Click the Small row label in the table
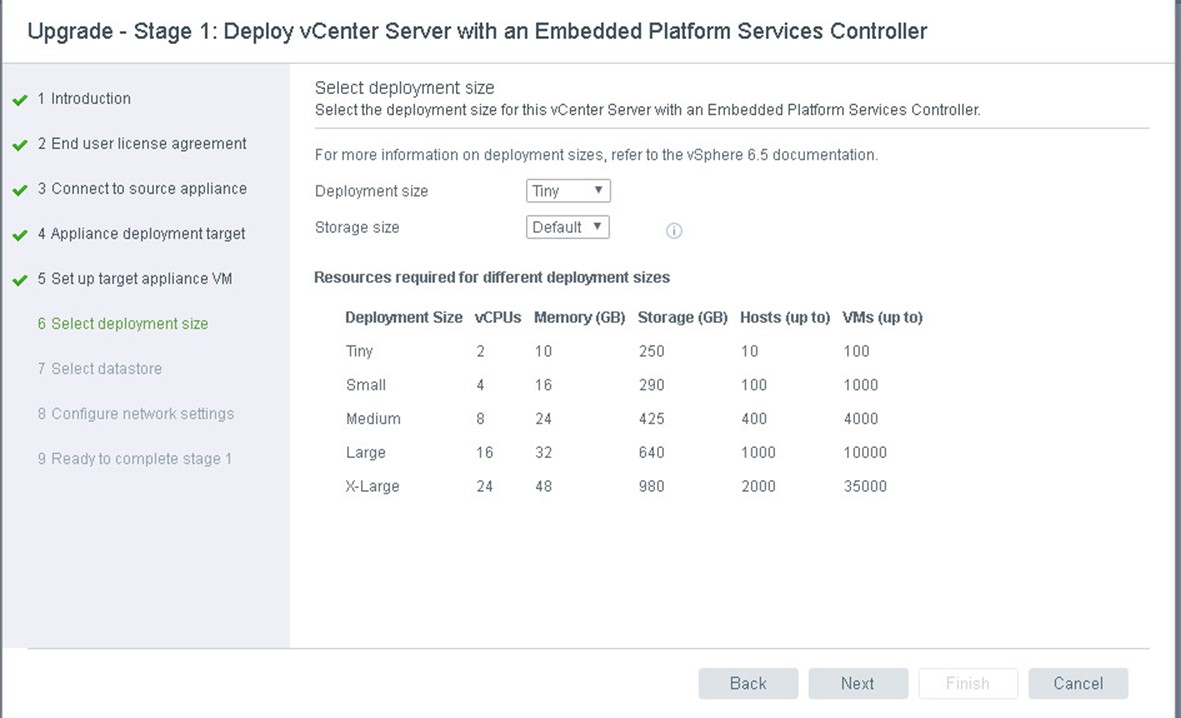1181x718 pixels. pyautogui.click(x=366, y=385)
